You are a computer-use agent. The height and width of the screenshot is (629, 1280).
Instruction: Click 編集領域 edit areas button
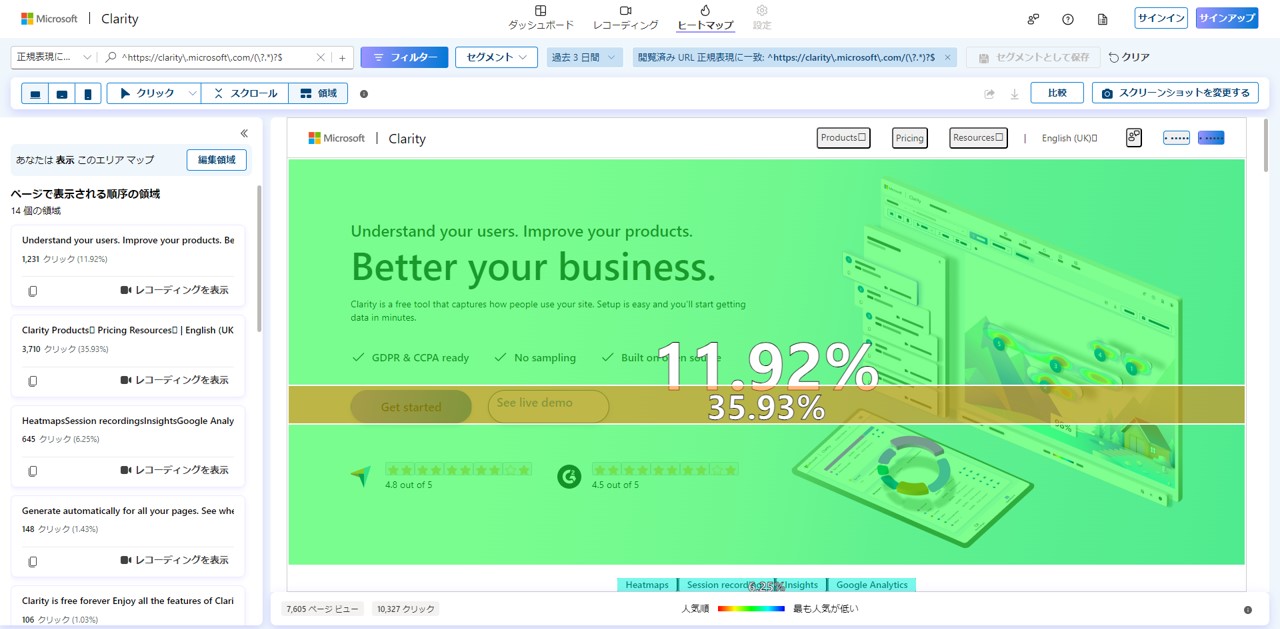click(x=217, y=160)
